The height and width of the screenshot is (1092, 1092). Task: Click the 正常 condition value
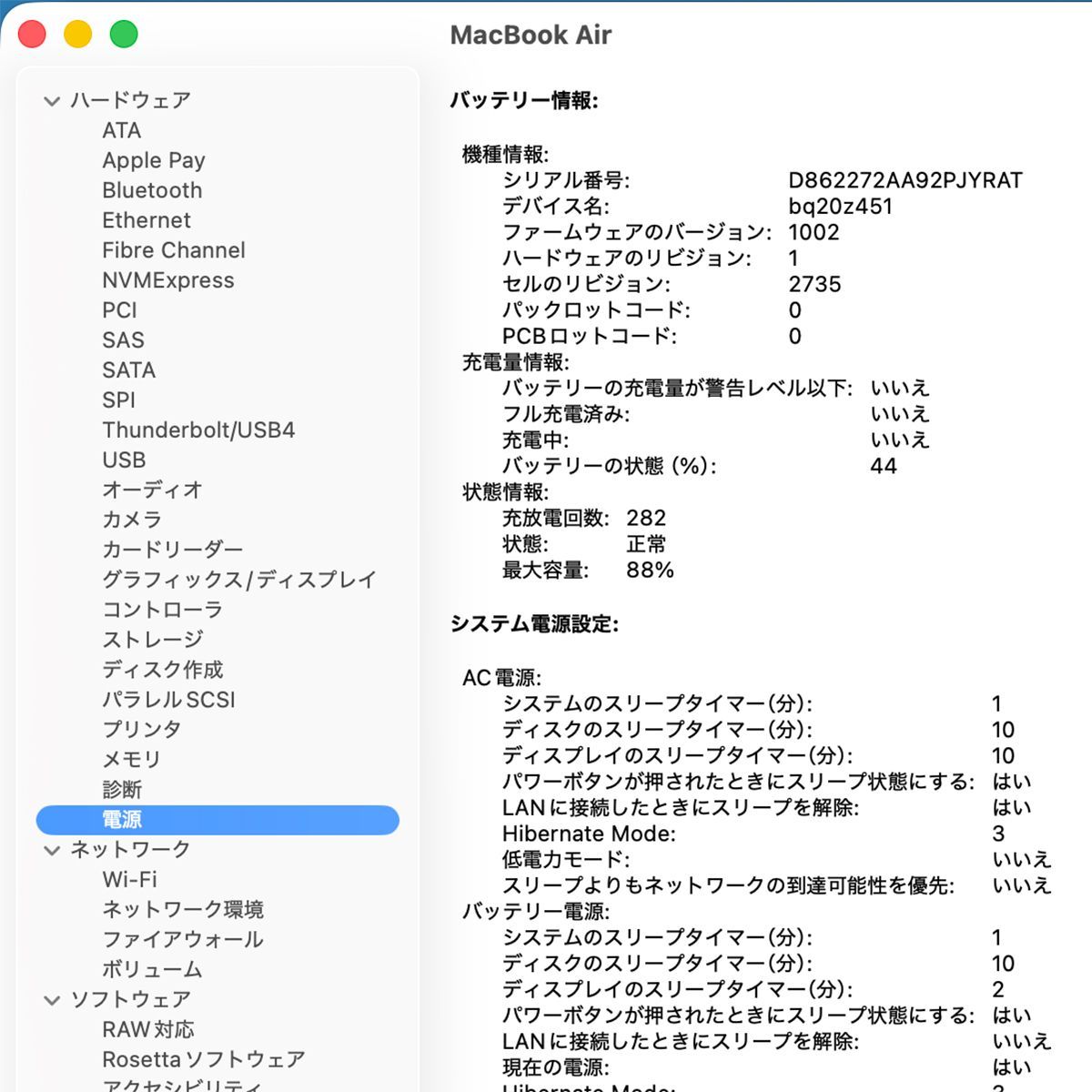tap(646, 545)
